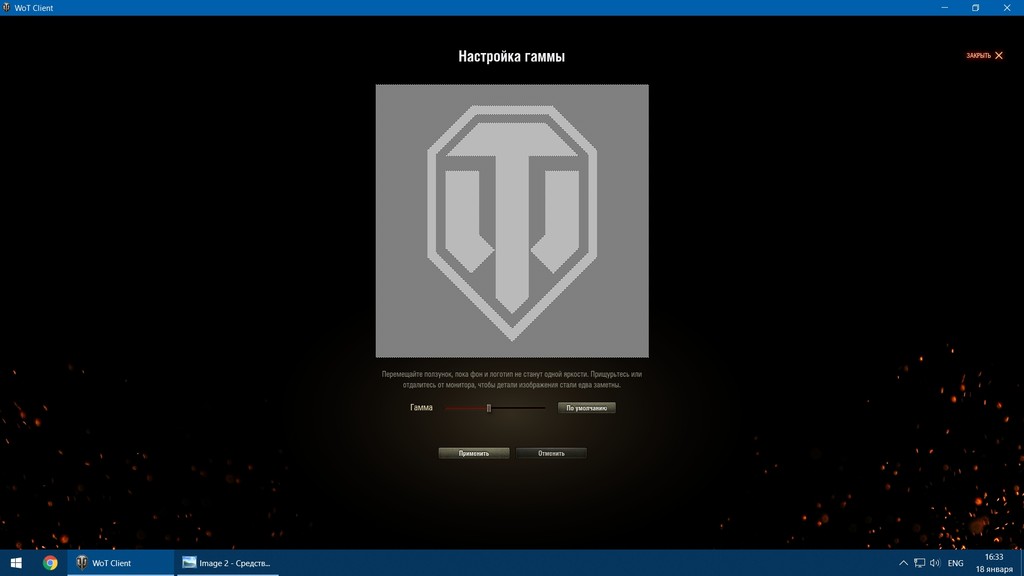Click the Гамма slider handle
Screen dimensions: 1024x576
[x=488, y=408]
